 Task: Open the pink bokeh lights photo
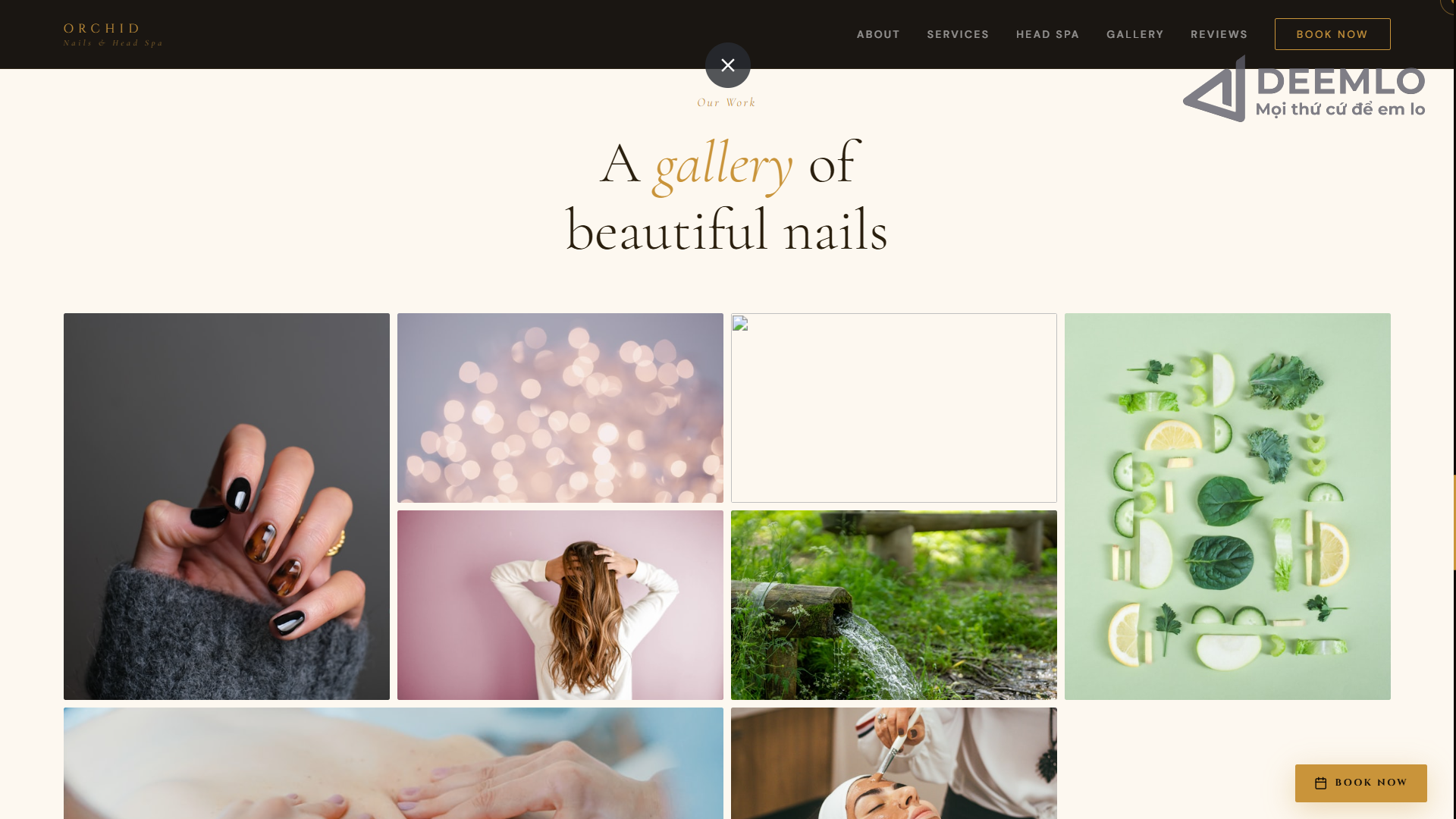coord(560,408)
